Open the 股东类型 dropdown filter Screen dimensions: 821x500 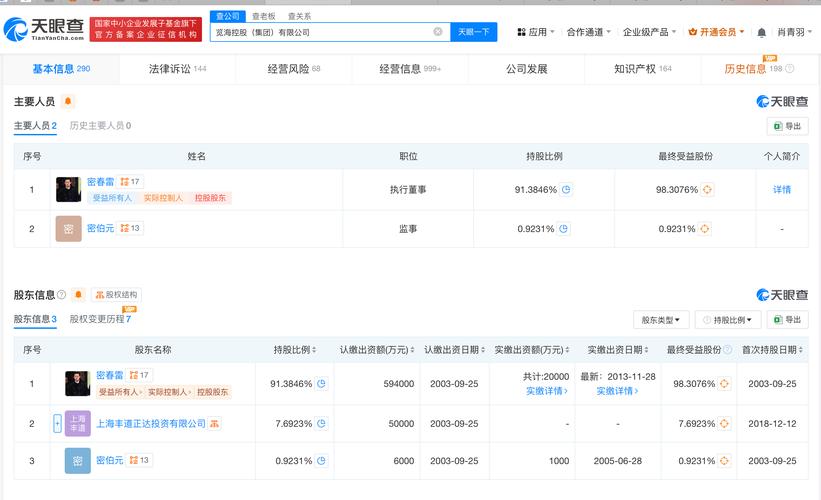pyautogui.click(x=661, y=320)
